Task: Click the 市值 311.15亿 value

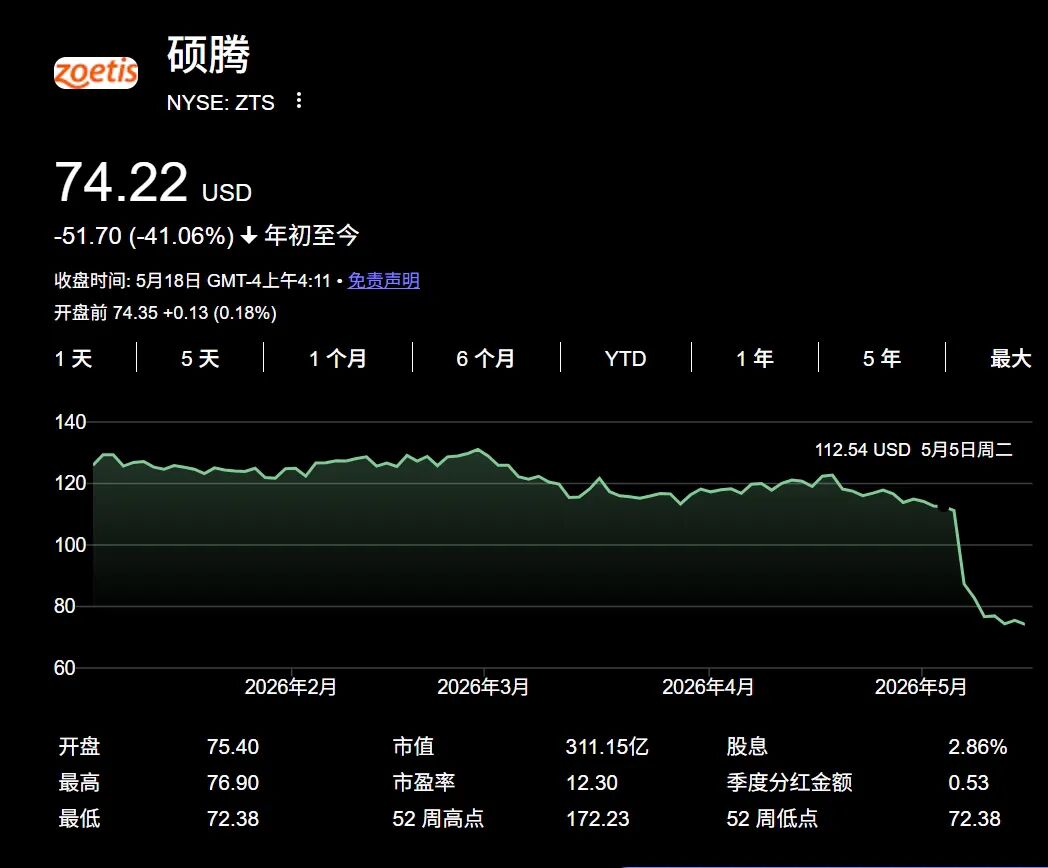Action: (607, 746)
